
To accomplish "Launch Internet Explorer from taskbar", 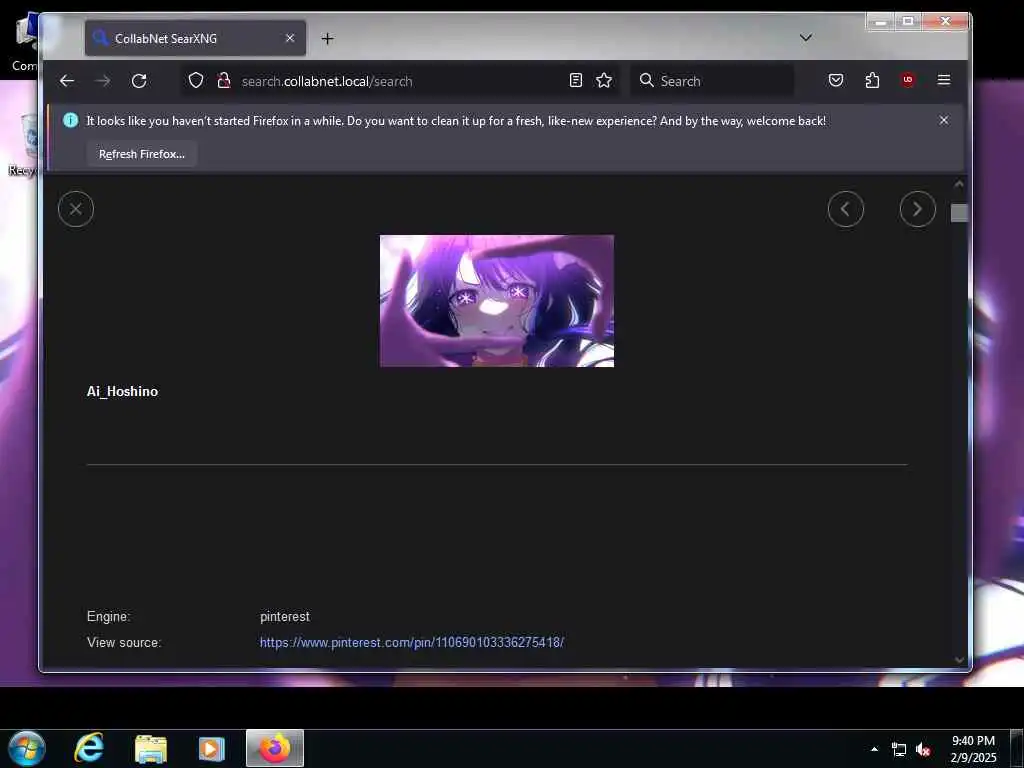I will pyautogui.click(x=89, y=748).
